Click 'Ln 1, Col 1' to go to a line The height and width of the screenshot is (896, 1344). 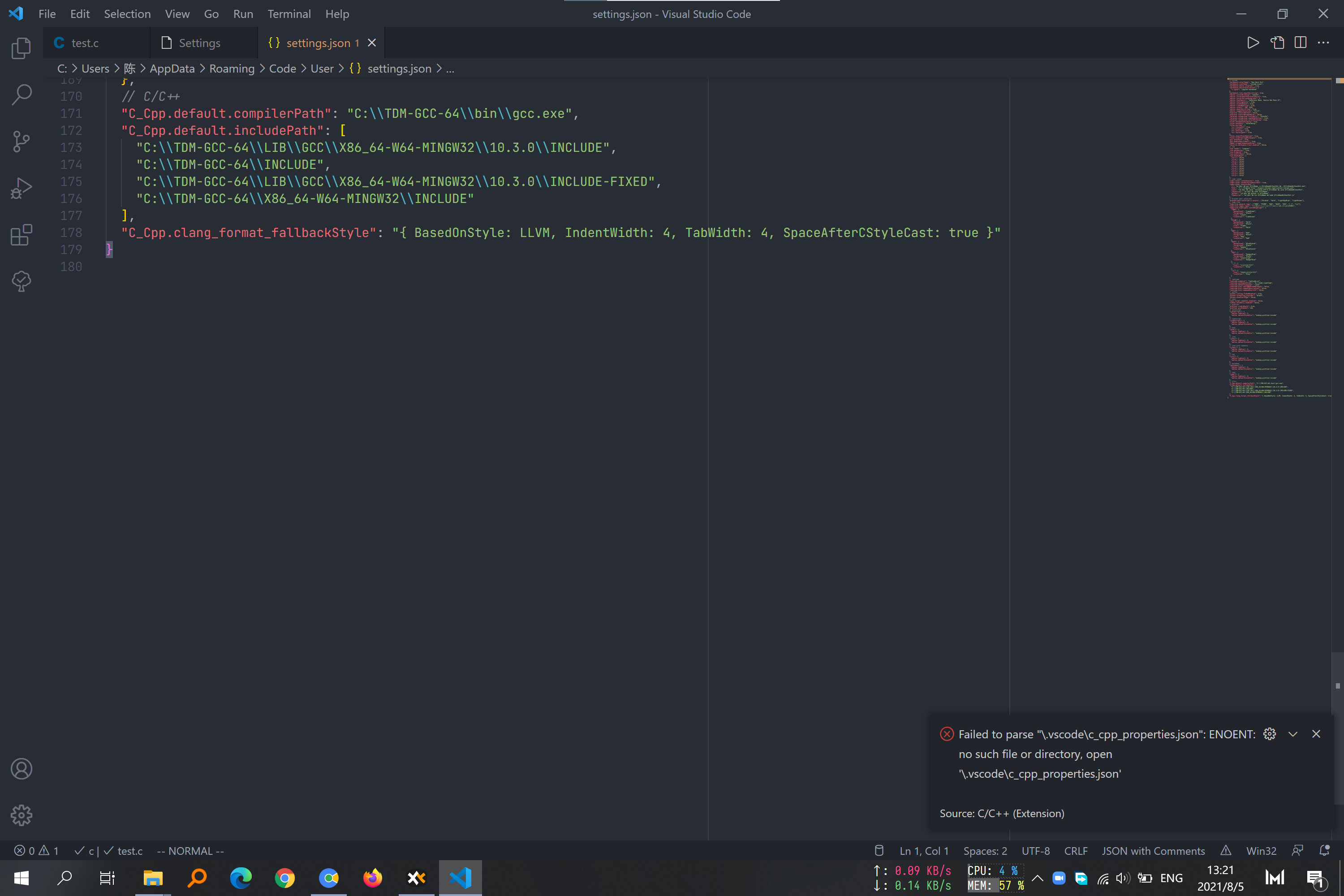[923, 850]
